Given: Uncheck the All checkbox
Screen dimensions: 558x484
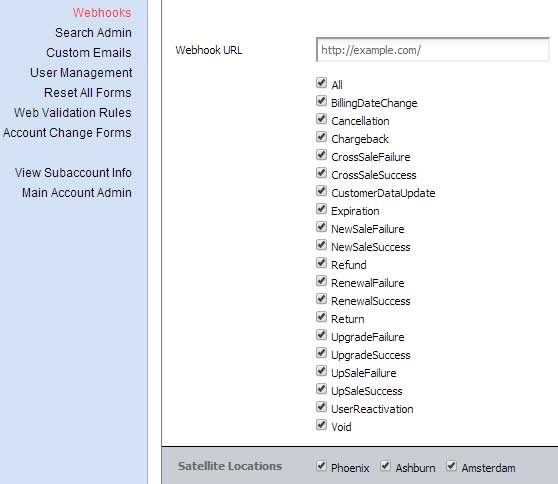Looking at the screenshot, I should (321, 83).
